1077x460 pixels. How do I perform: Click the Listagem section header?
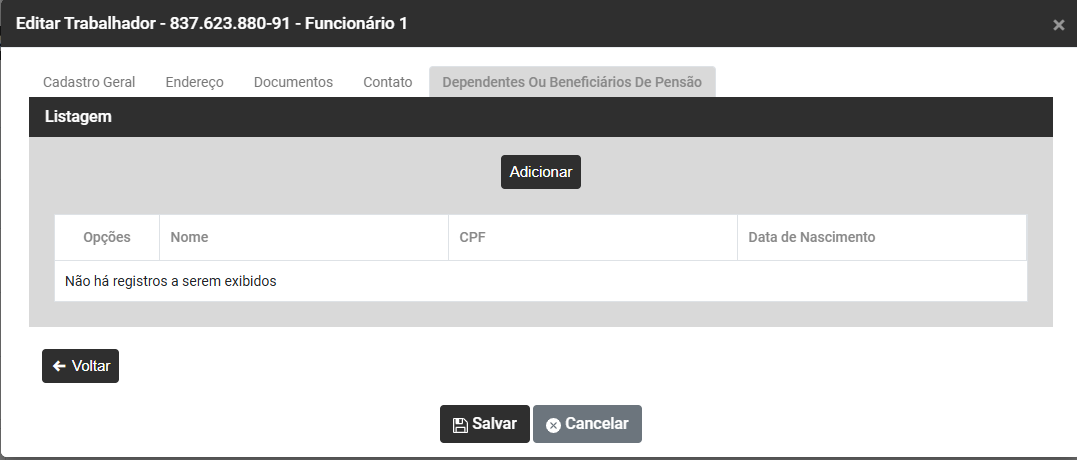point(78,117)
